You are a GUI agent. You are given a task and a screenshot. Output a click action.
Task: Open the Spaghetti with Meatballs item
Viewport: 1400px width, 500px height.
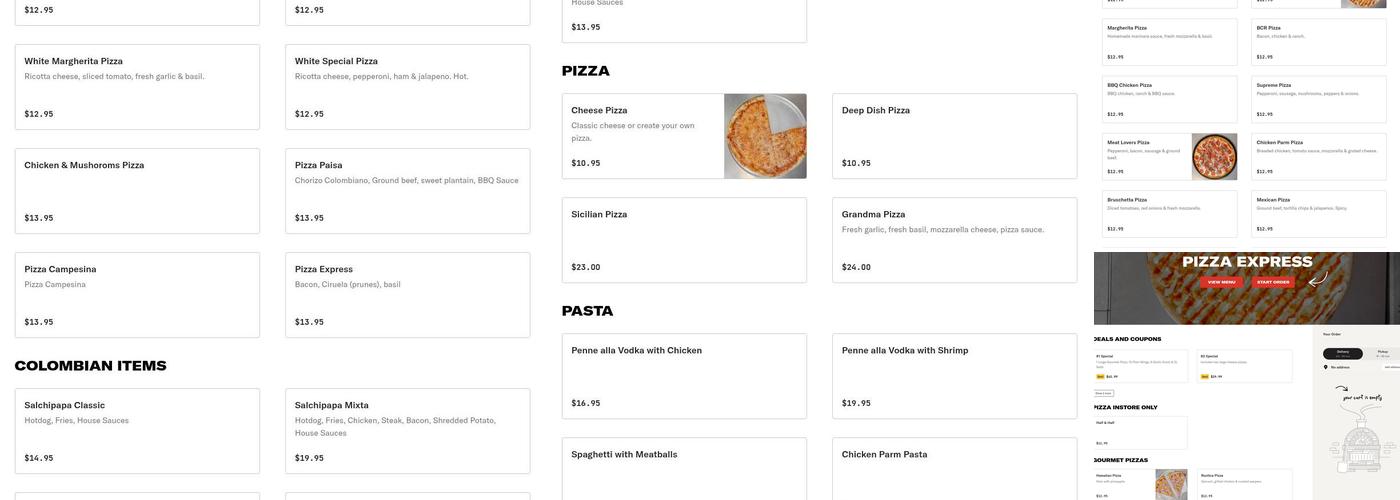click(x=684, y=468)
